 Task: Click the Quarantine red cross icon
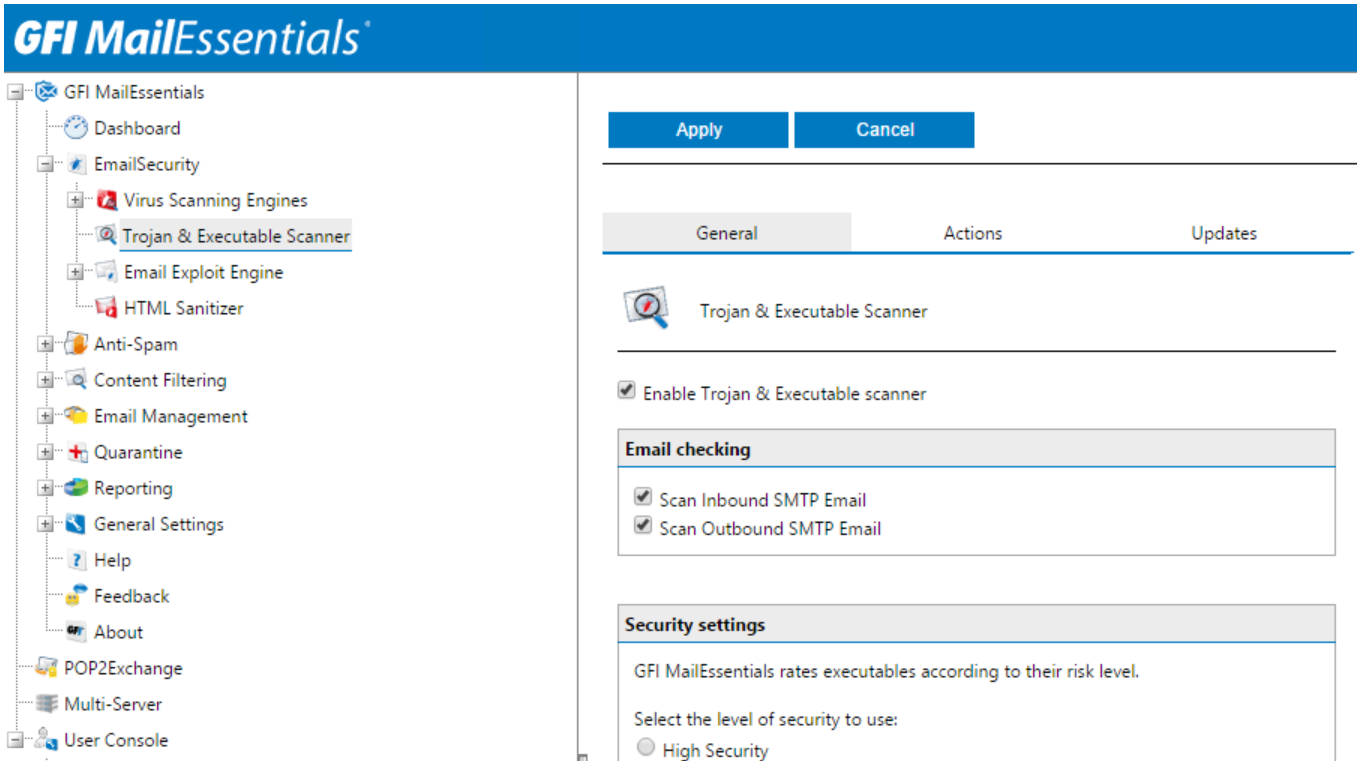pos(77,452)
